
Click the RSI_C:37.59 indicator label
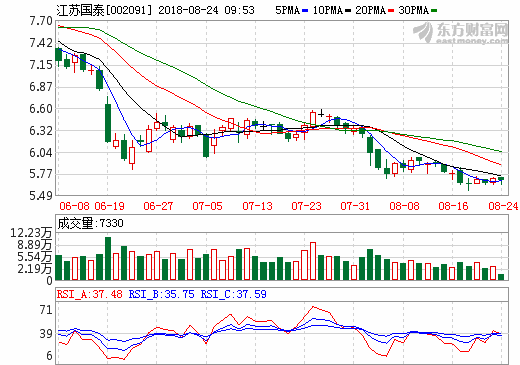[x=233, y=294]
